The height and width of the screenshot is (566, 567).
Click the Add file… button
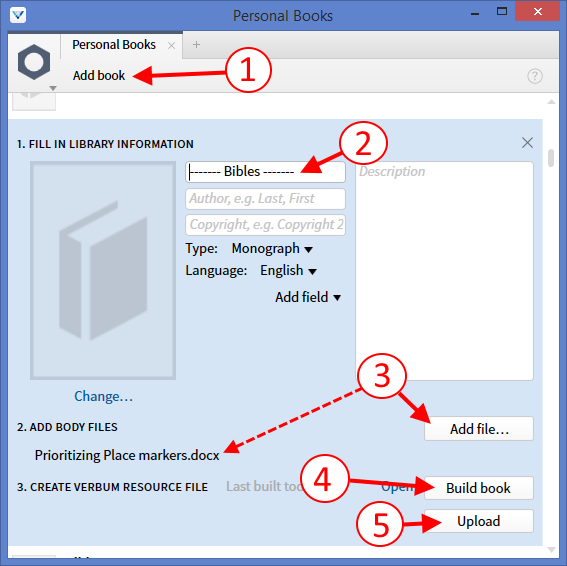coord(479,429)
